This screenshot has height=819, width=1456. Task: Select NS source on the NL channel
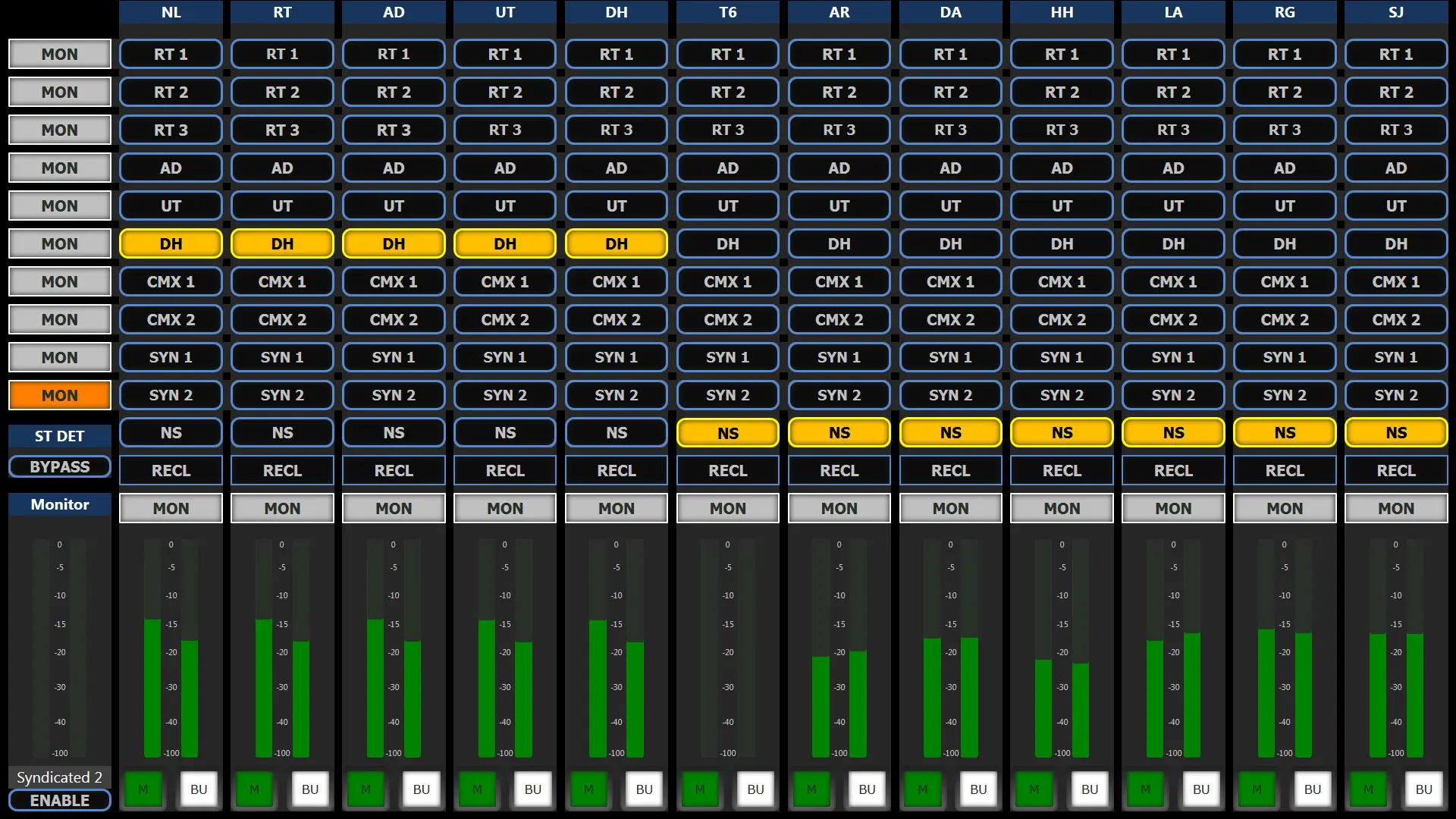[171, 432]
